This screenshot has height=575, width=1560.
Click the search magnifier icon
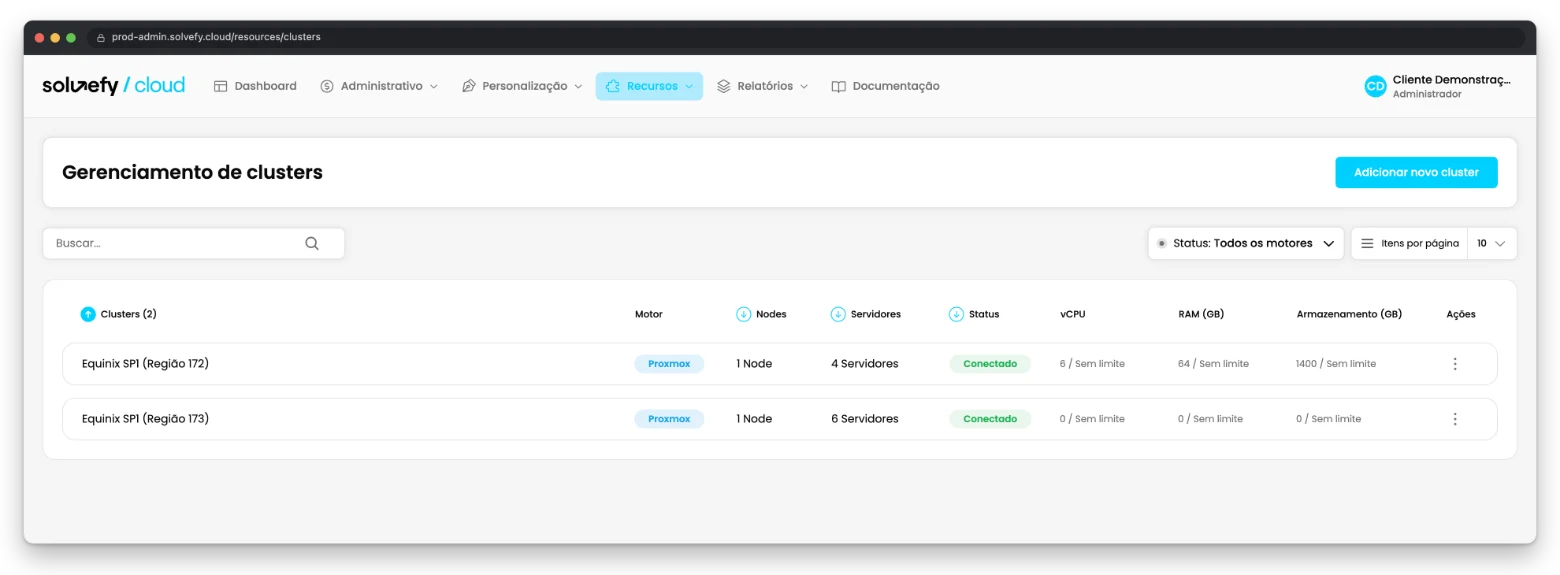coord(312,243)
